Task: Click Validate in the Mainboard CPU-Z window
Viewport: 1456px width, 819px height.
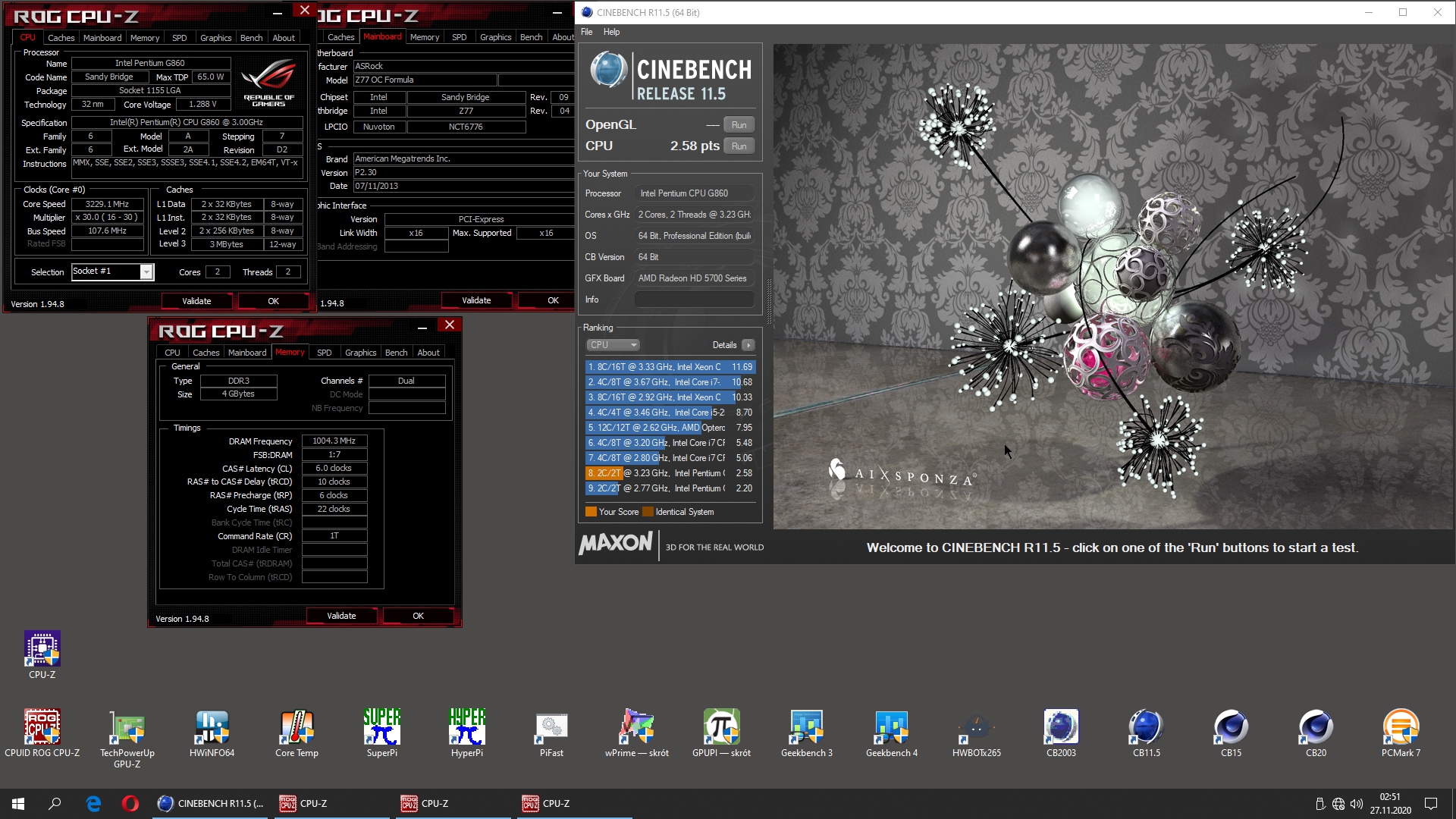Action: (476, 300)
